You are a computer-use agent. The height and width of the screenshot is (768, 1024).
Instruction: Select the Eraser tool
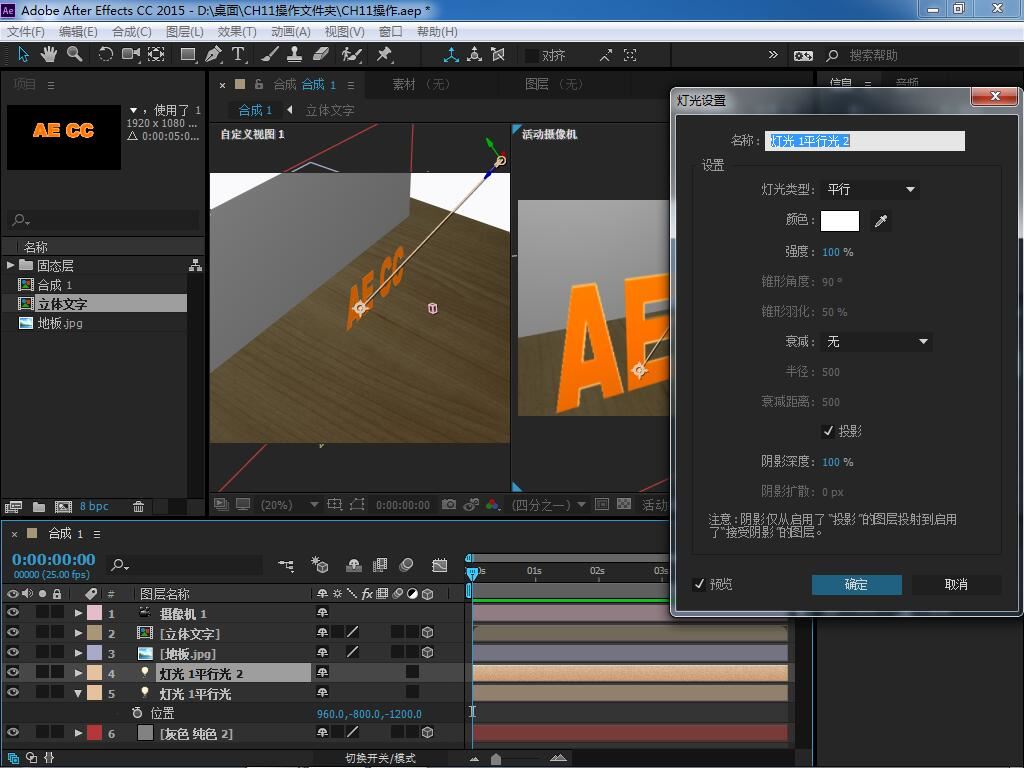click(x=321, y=55)
